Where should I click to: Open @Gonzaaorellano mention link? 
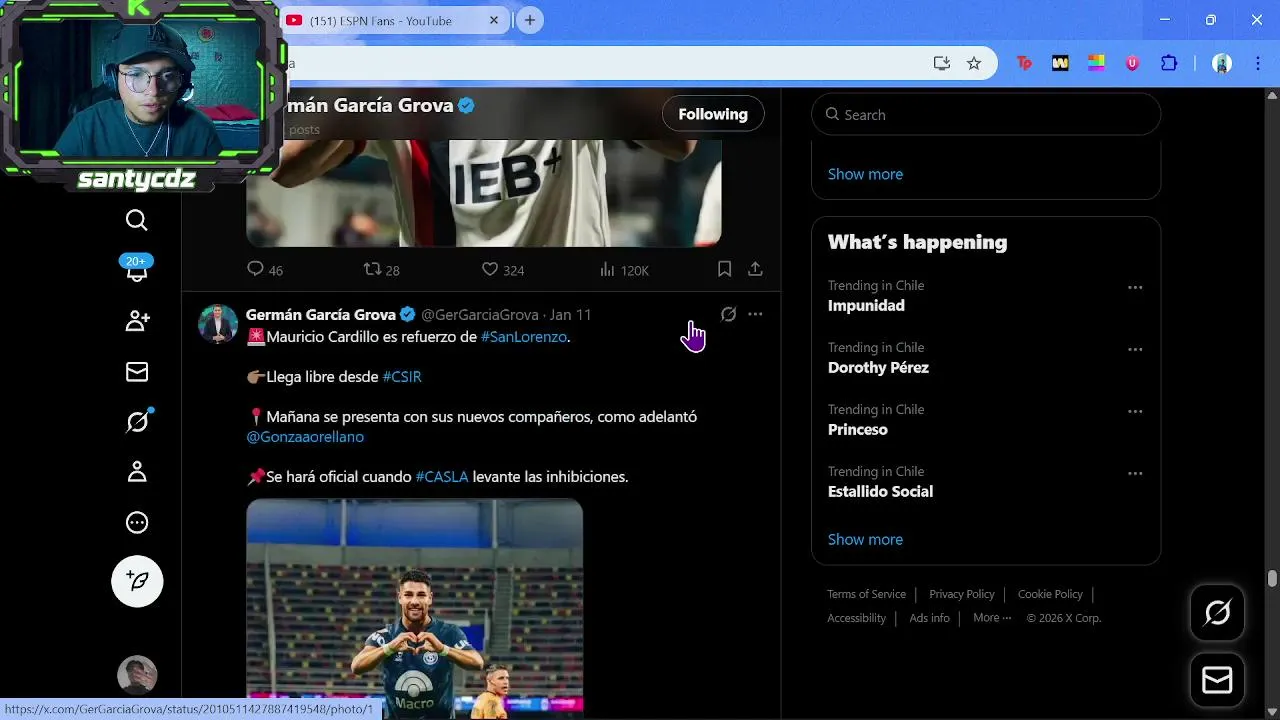point(305,437)
